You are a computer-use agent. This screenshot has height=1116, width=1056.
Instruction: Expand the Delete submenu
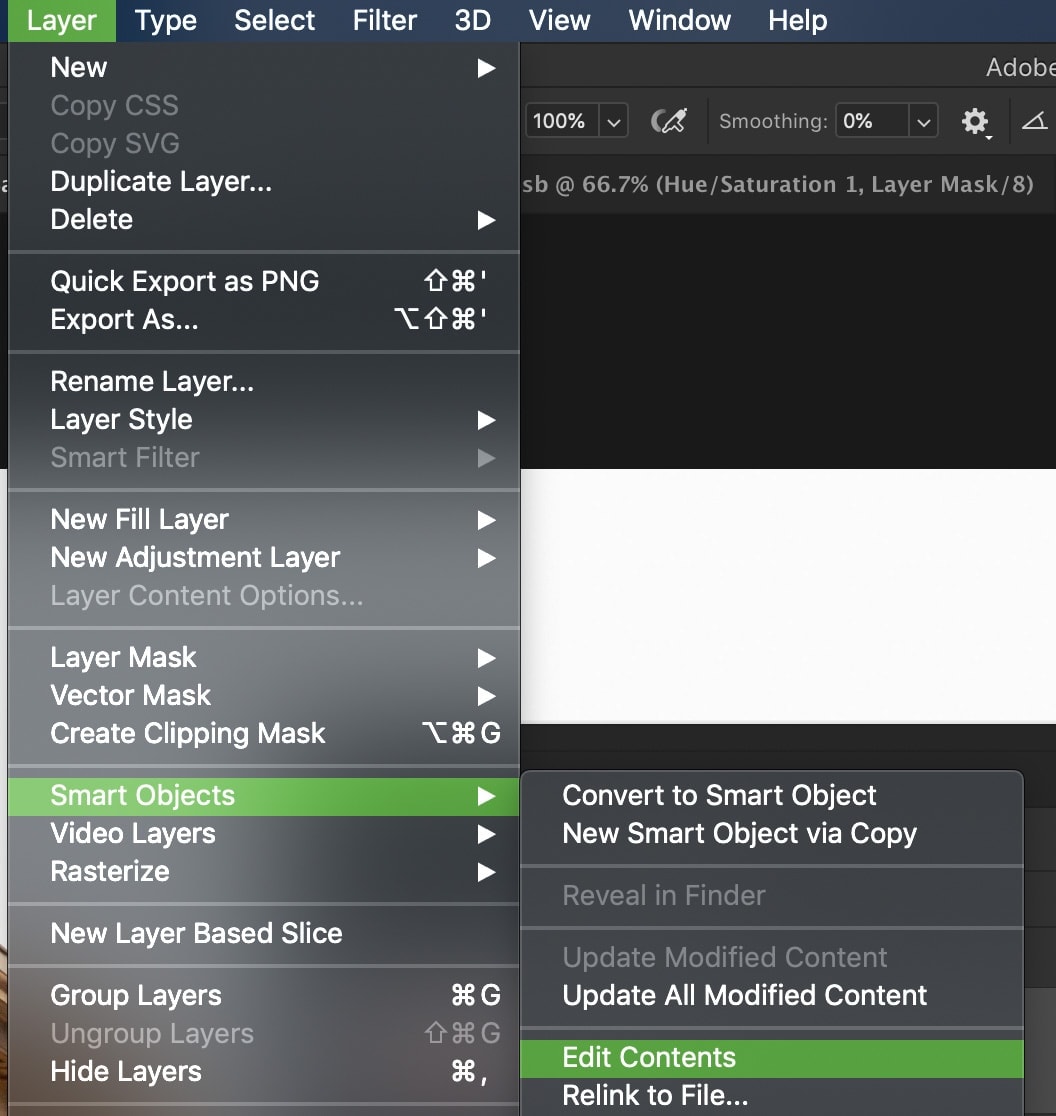point(264,220)
